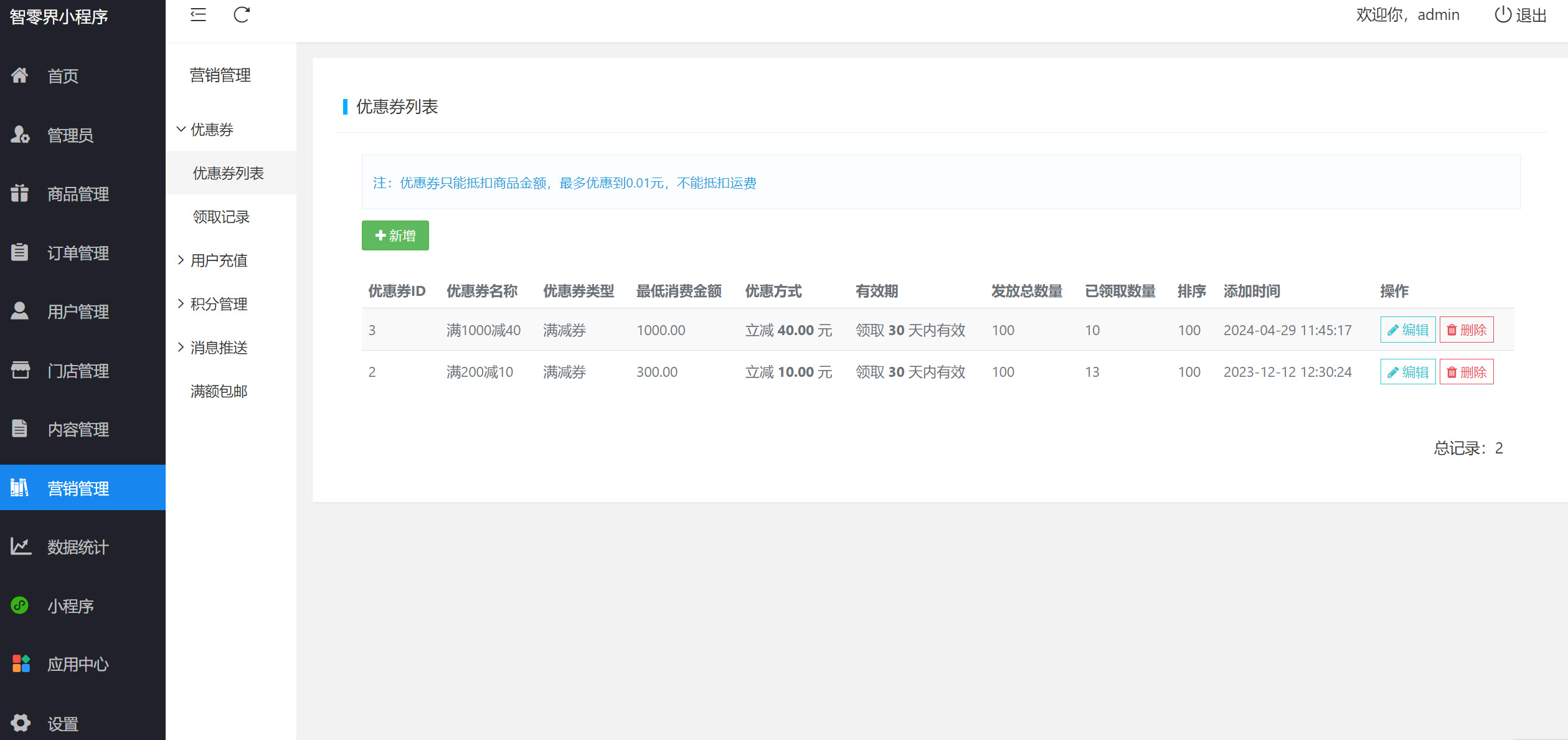The height and width of the screenshot is (740, 1568).
Task: Expand the 消息推送 submenu
Action: 218,348
